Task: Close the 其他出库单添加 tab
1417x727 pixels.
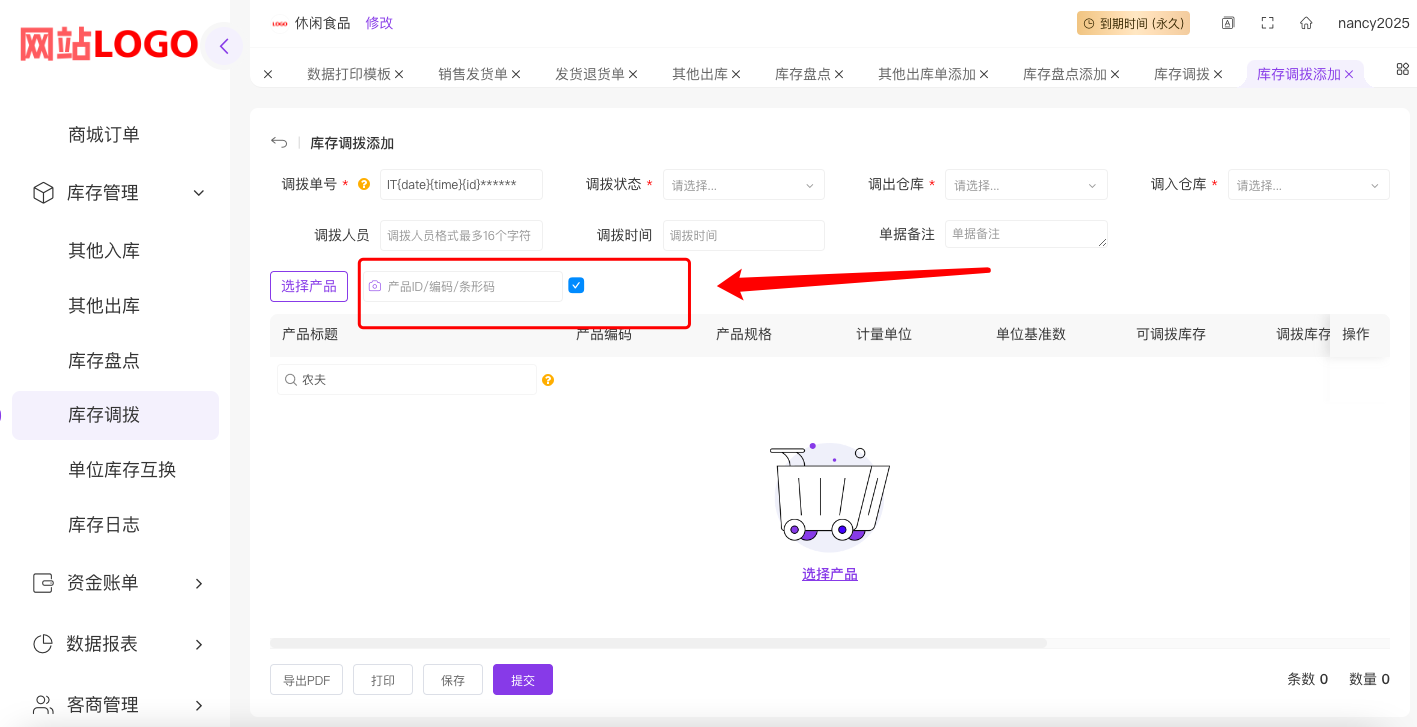Action: [x=984, y=74]
